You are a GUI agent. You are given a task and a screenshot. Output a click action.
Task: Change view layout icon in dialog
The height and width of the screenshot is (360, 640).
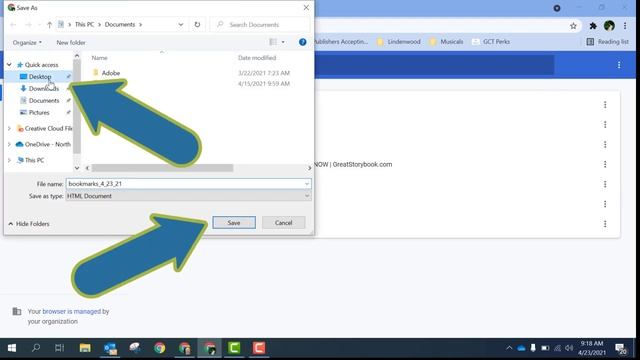pyautogui.click(x=273, y=42)
